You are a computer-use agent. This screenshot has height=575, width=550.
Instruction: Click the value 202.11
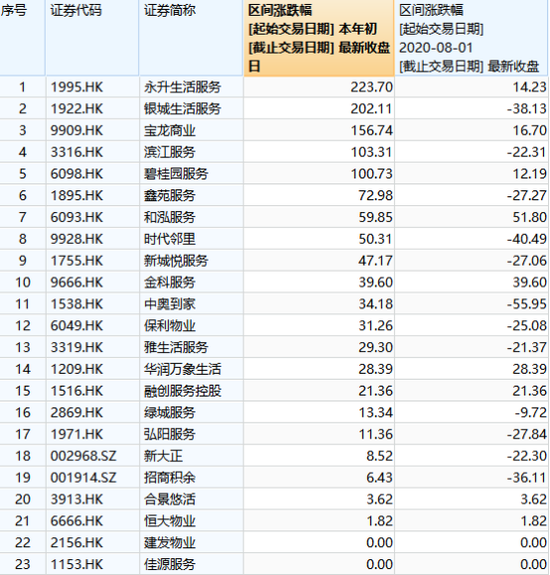tap(371, 109)
